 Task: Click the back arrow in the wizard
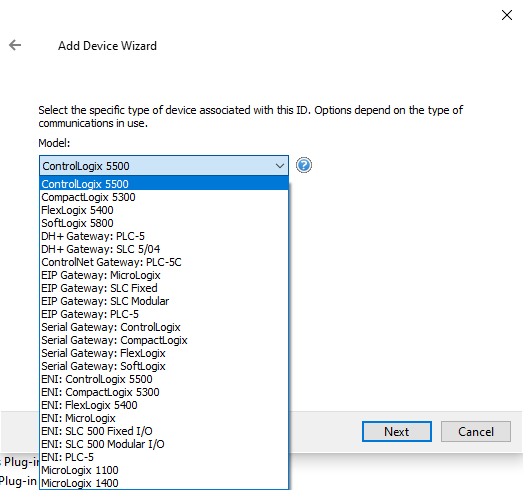pyautogui.click(x=15, y=45)
